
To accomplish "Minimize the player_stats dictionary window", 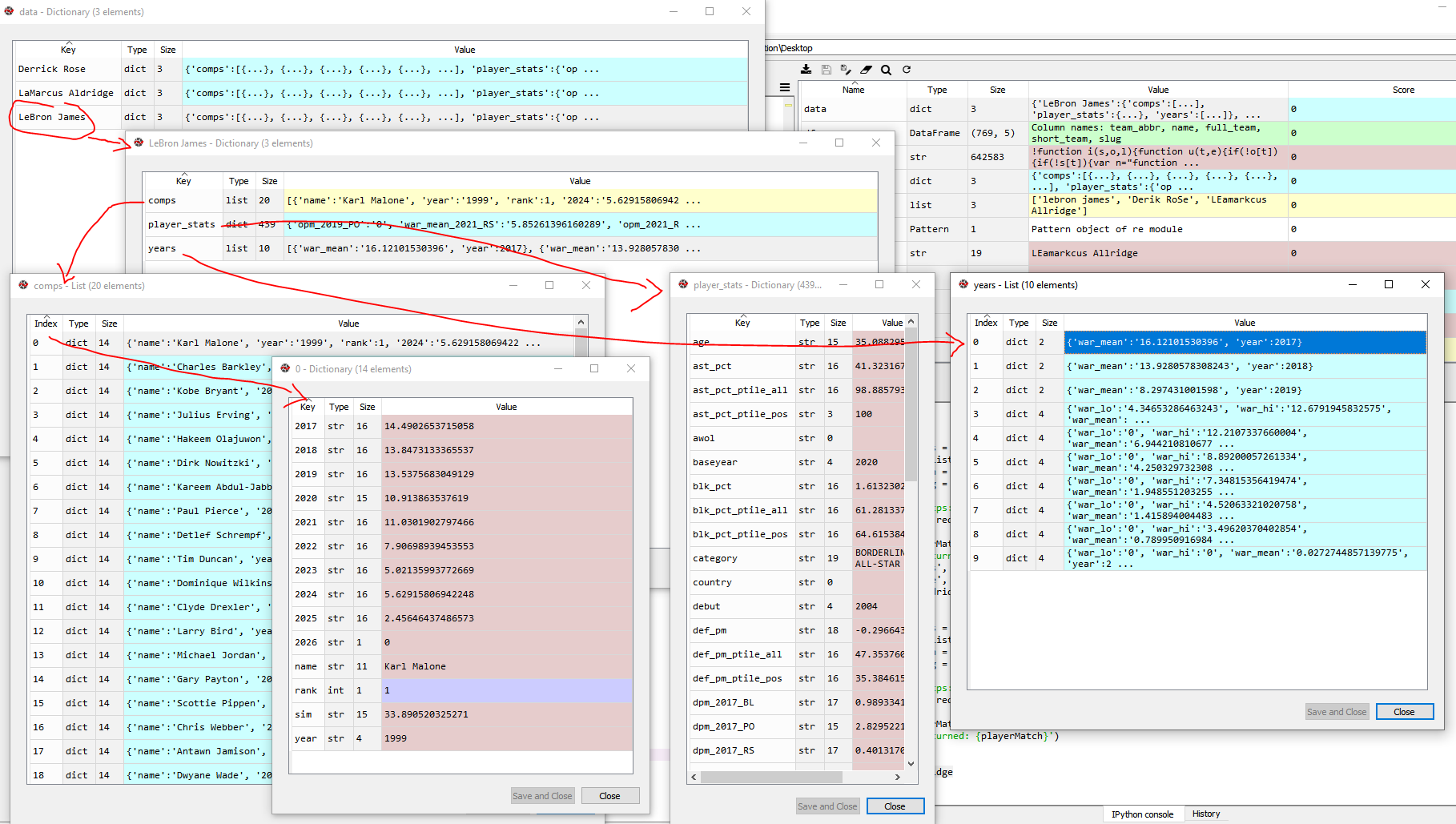I will [843, 284].
